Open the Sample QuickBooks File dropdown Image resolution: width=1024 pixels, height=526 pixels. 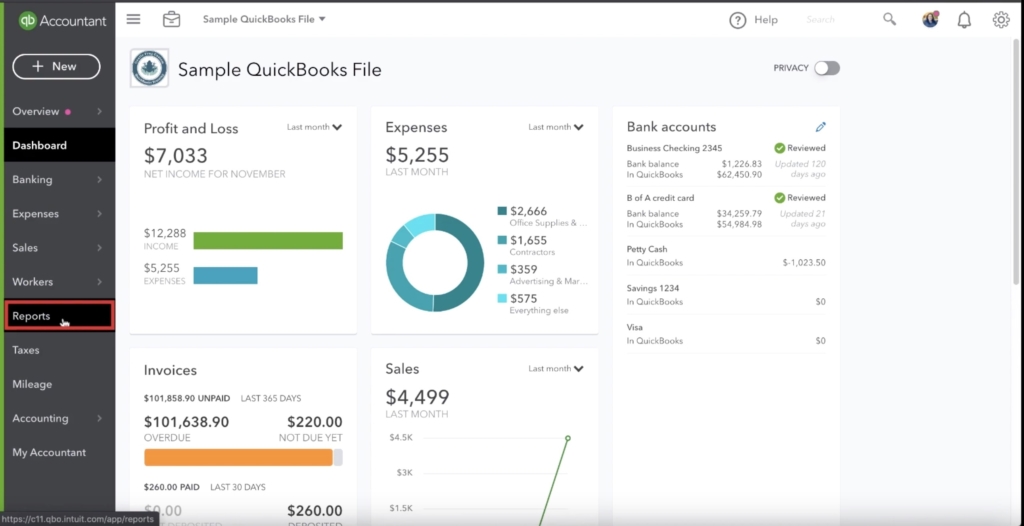pyautogui.click(x=264, y=19)
